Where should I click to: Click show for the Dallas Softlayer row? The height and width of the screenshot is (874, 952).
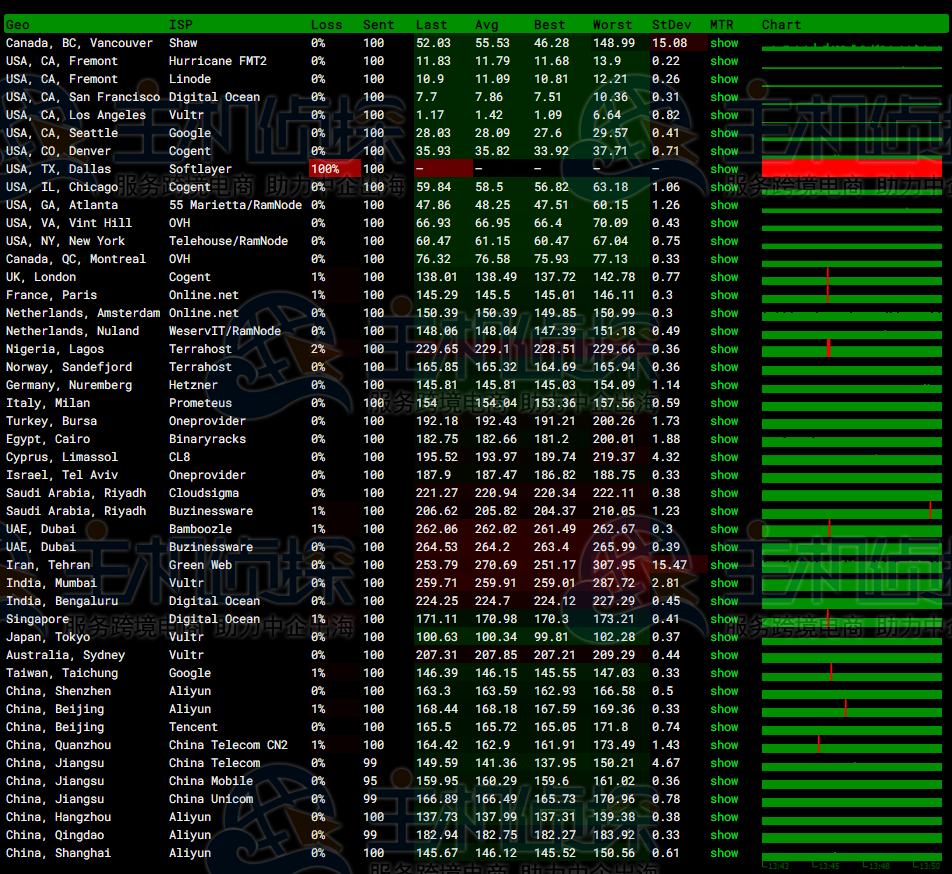[x=724, y=169]
